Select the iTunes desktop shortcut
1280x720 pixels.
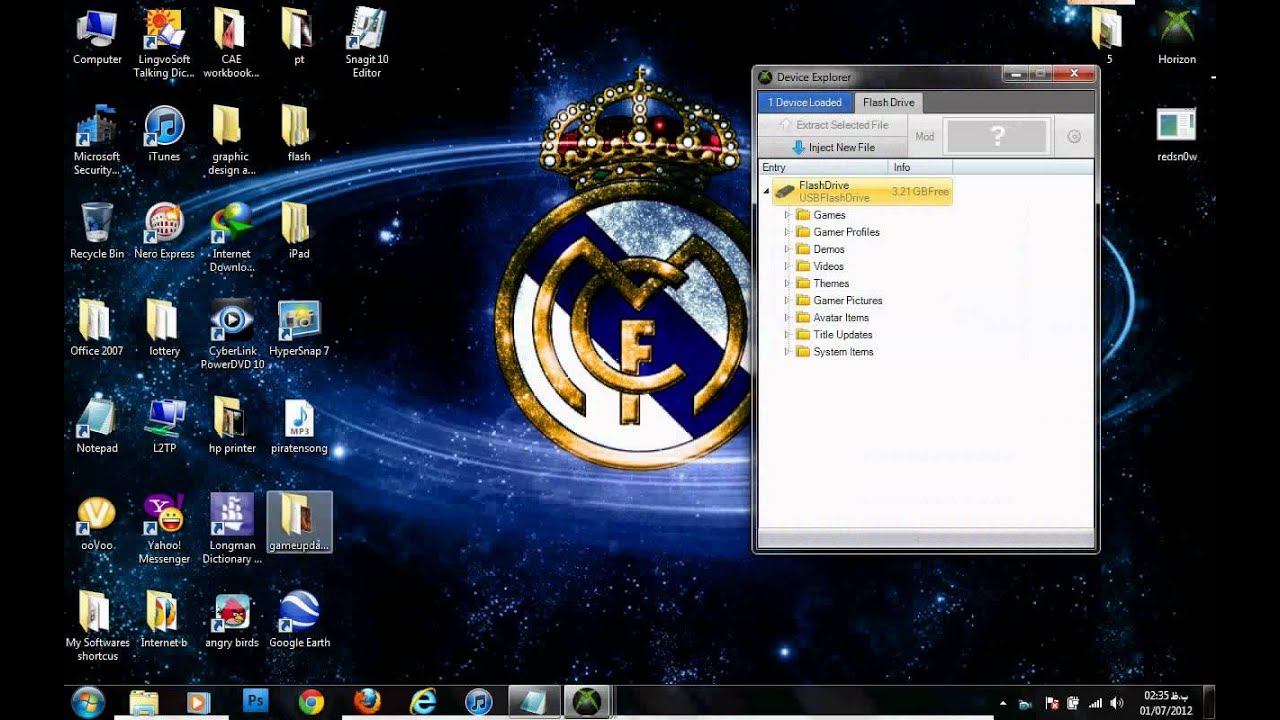click(x=164, y=135)
